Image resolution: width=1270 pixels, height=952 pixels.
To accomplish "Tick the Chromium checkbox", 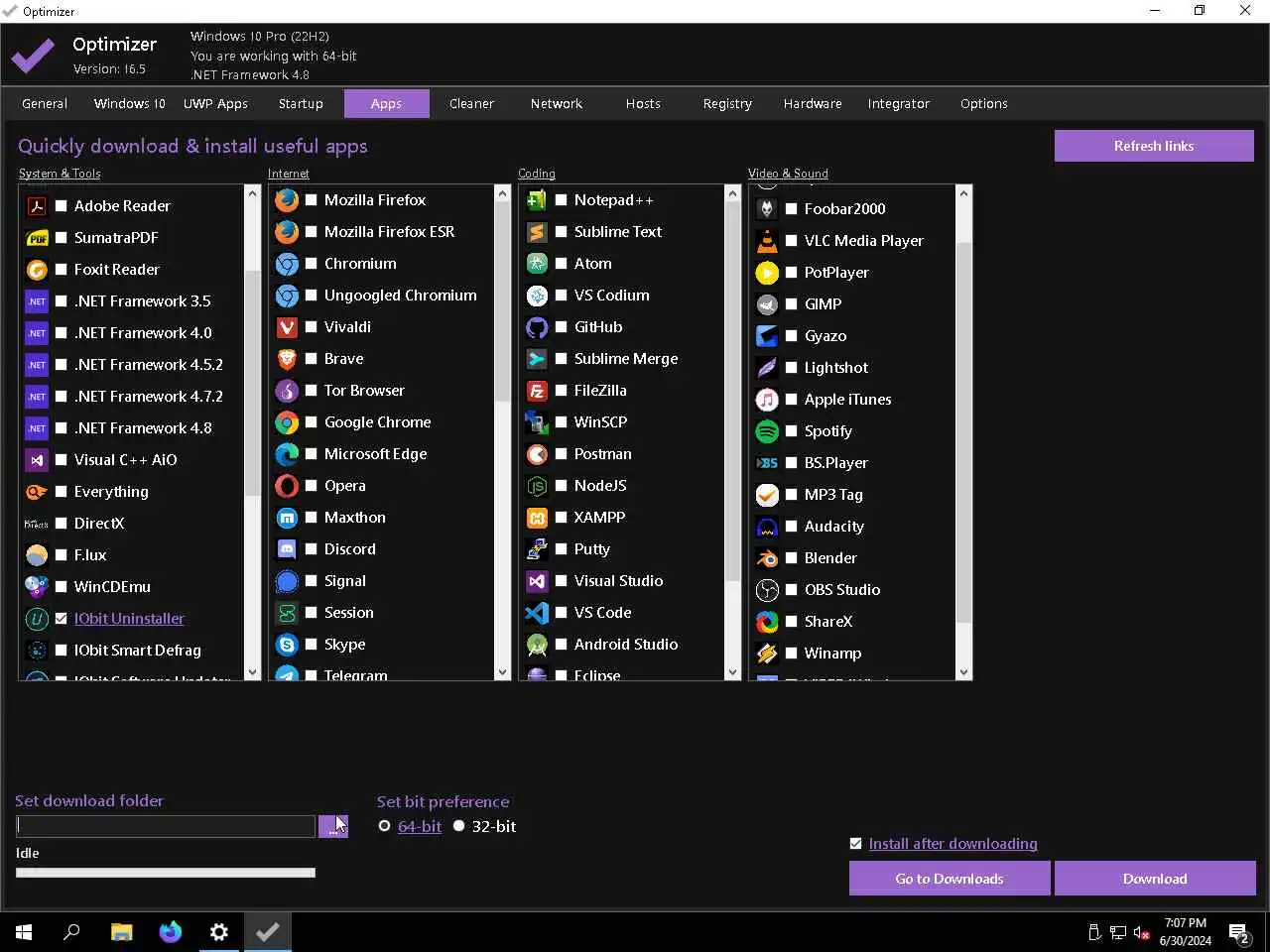I will [x=312, y=264].
